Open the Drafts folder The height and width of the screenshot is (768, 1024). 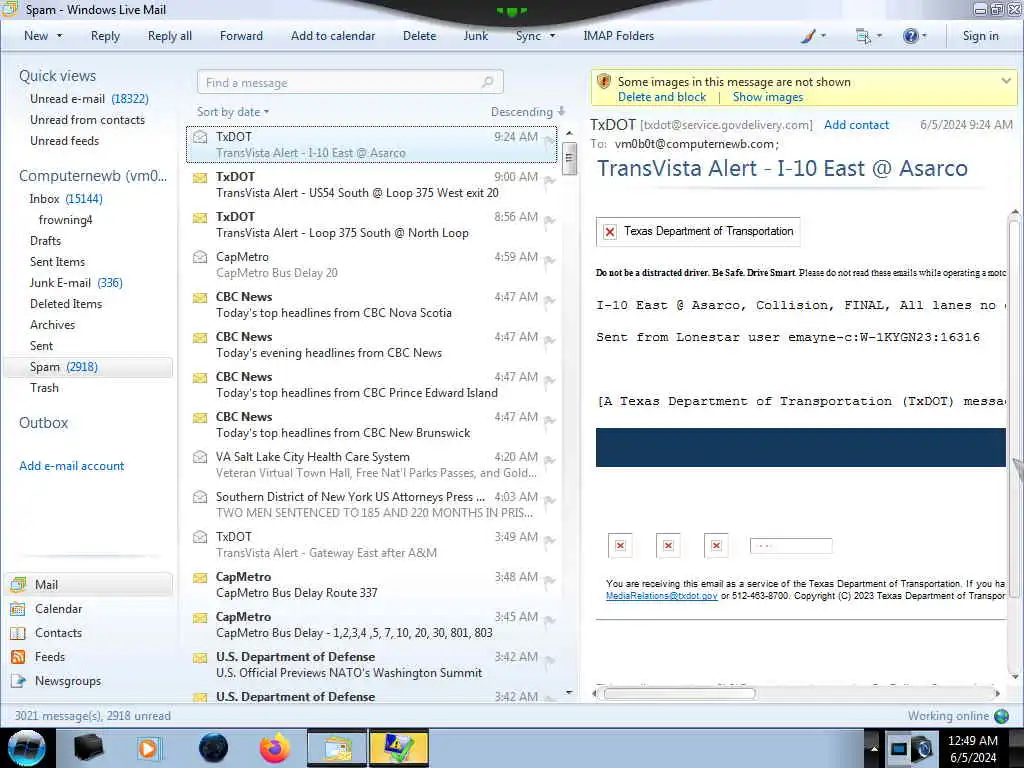click(x=45, y=240)
